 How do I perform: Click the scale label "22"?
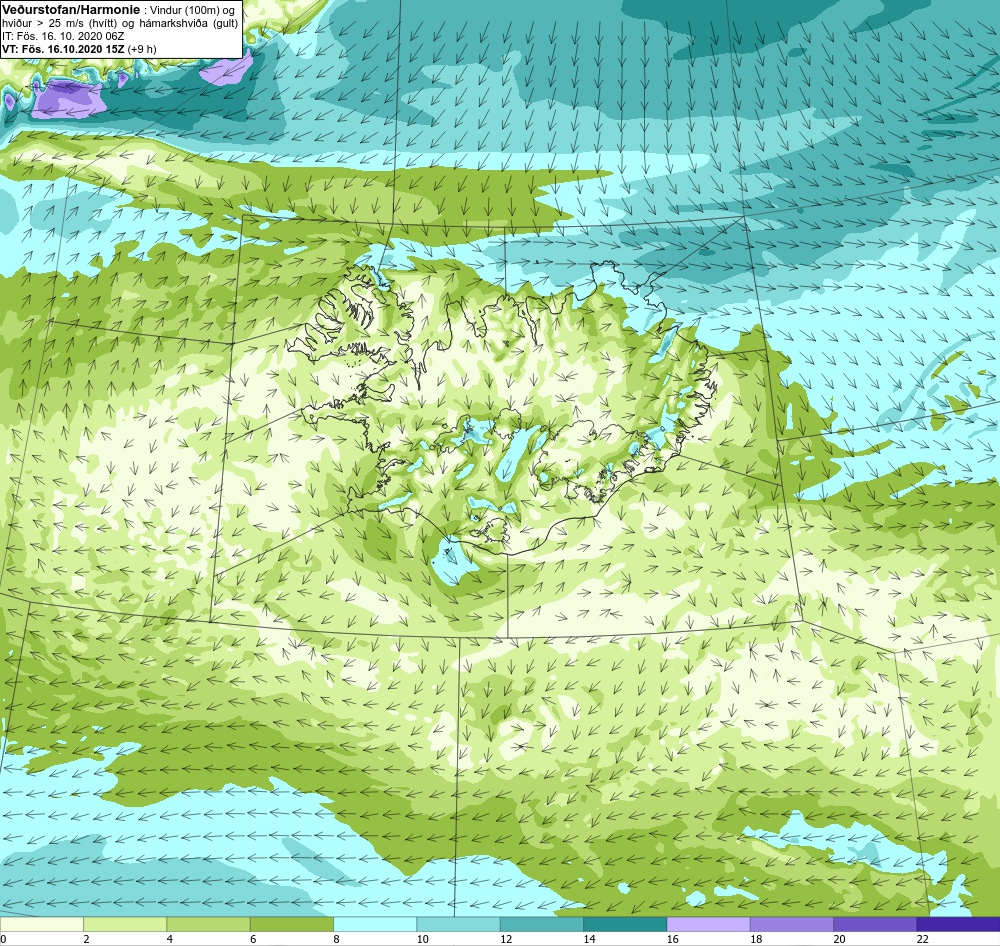pos(922,939)
